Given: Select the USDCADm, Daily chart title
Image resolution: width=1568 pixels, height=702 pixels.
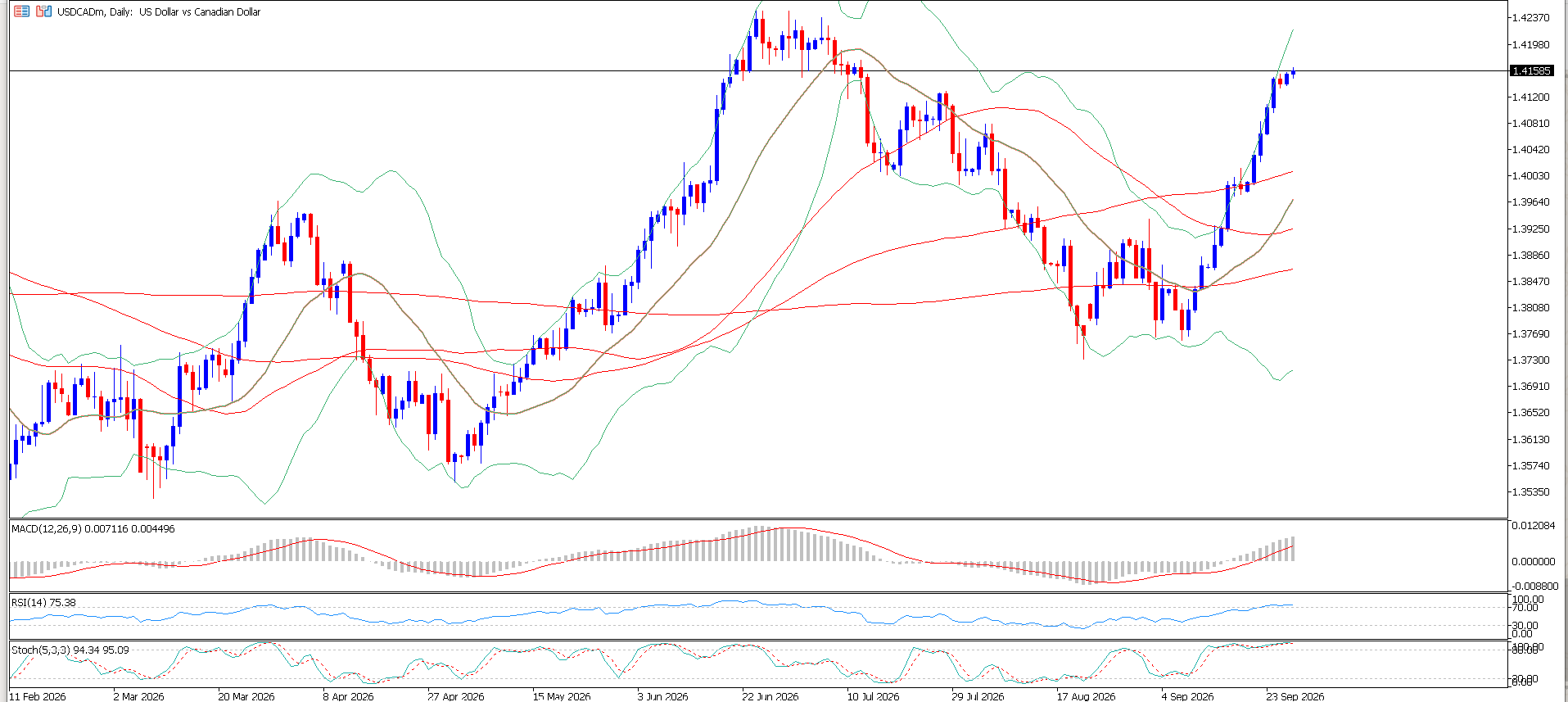Looking at the screenshot, I should coord(159,12).
